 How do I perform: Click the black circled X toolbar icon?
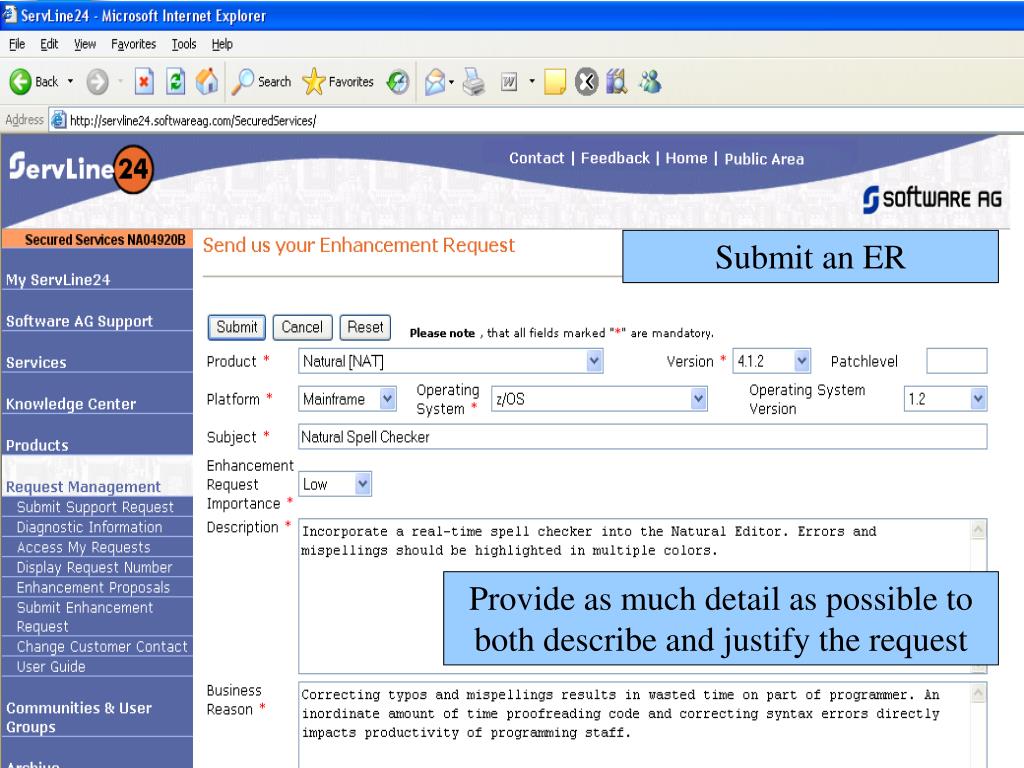586,82
